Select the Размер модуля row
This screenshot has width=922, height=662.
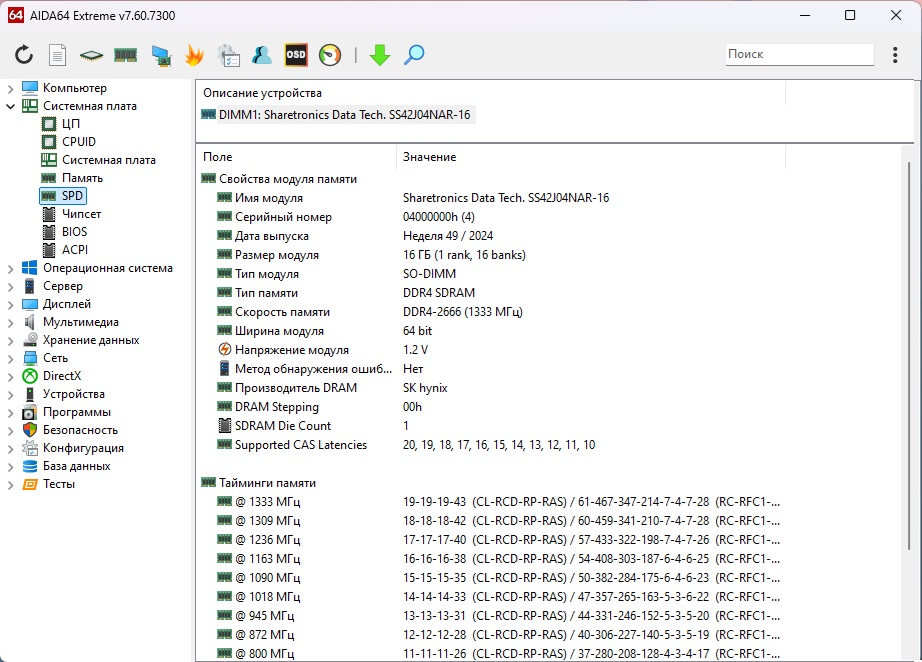click(x=499, y=255)
